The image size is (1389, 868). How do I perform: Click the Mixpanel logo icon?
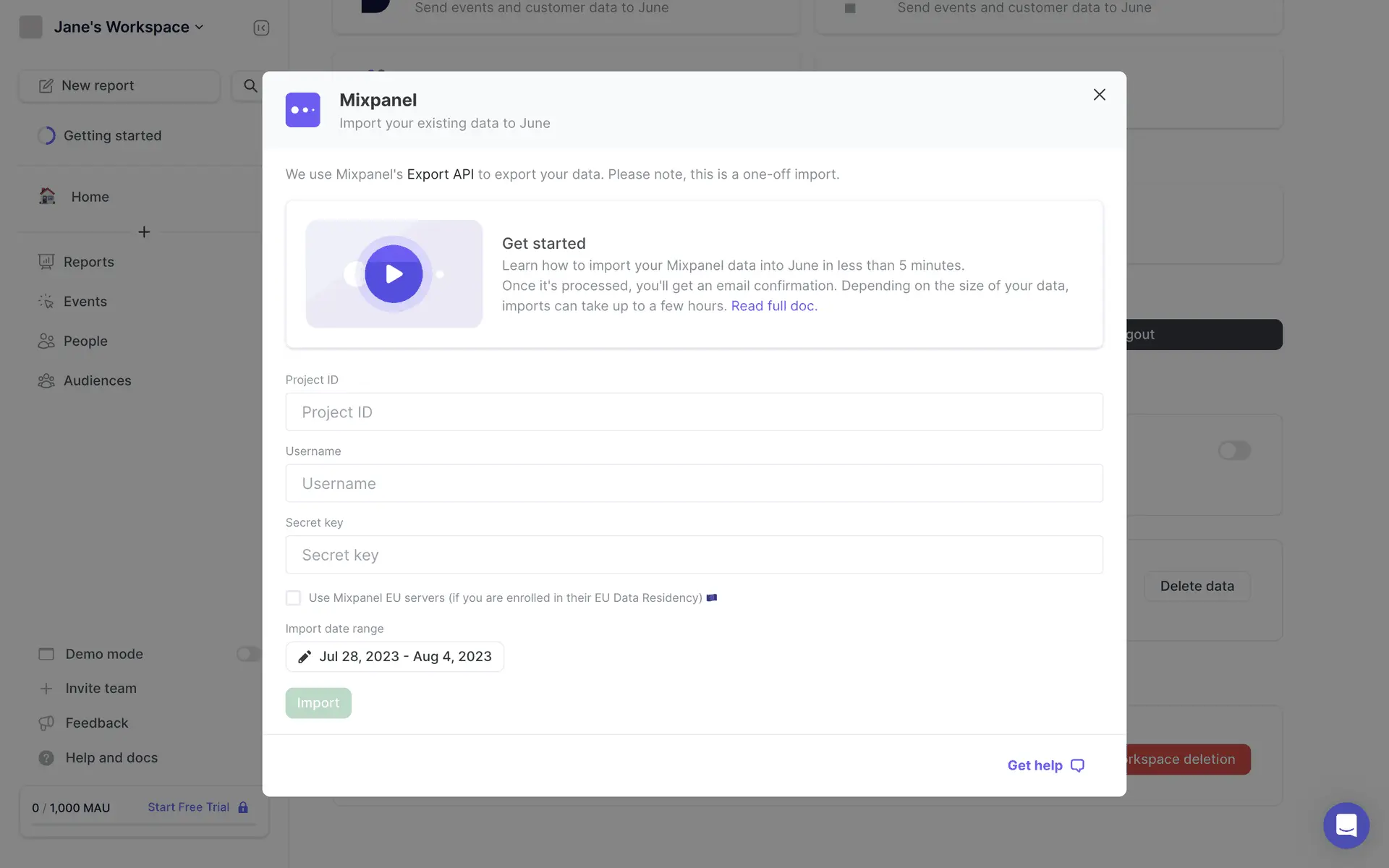[302, 110]
